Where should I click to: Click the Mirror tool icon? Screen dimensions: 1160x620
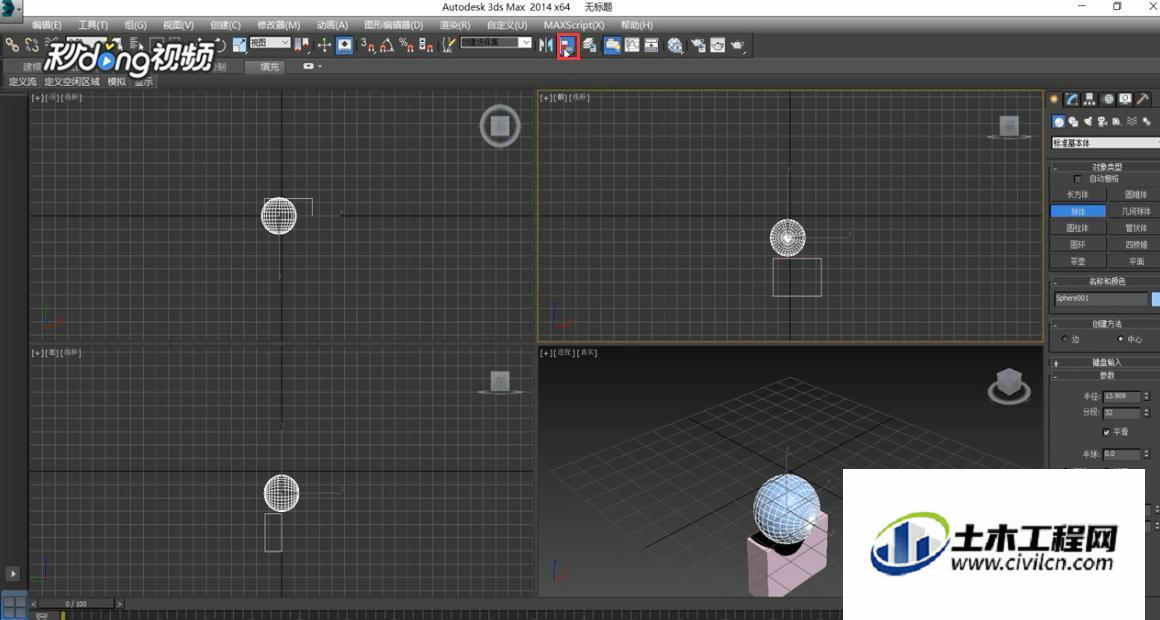[545, 45]
